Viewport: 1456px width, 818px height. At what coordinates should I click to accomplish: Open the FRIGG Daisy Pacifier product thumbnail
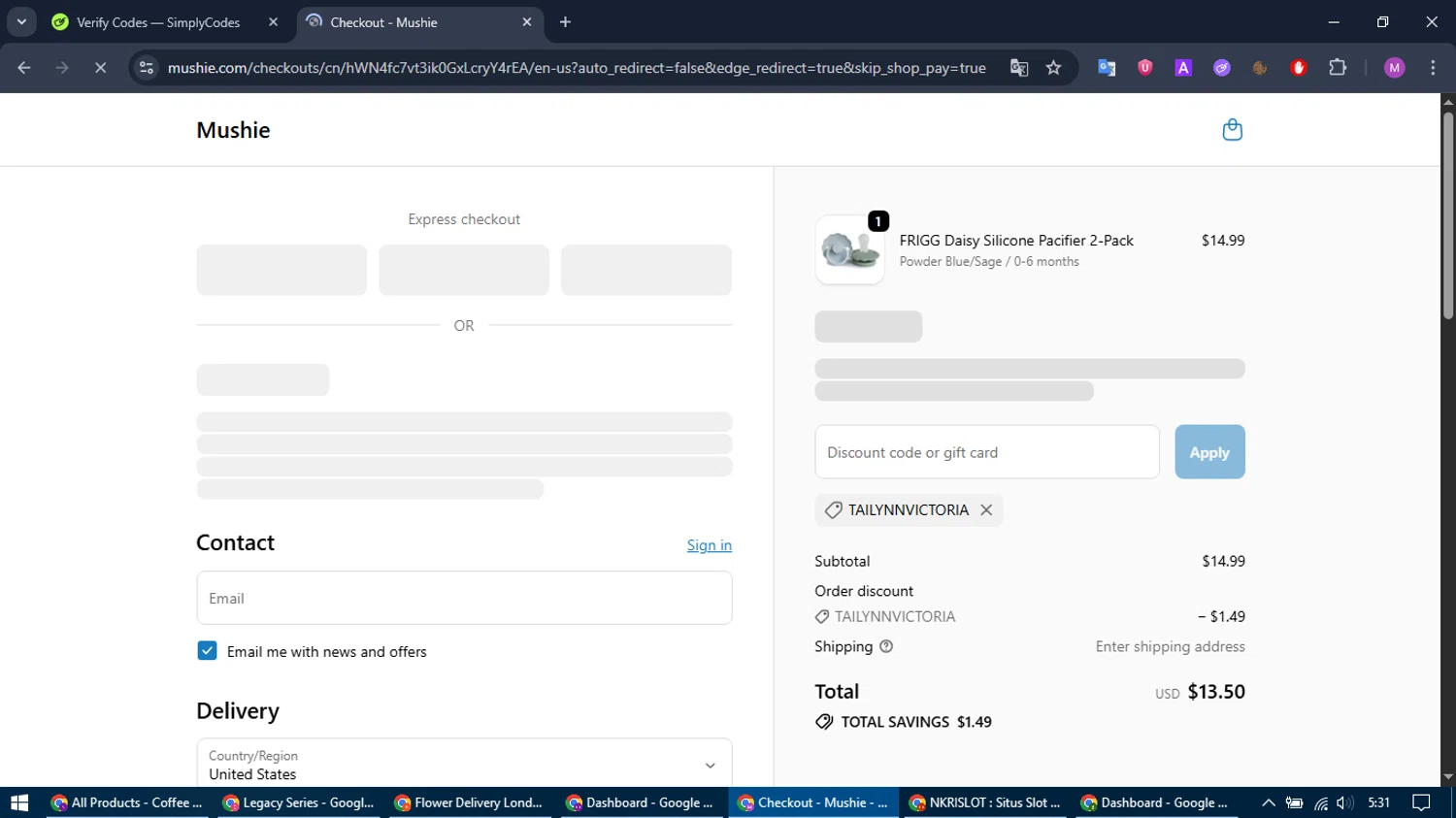click(x=850, y=250)
